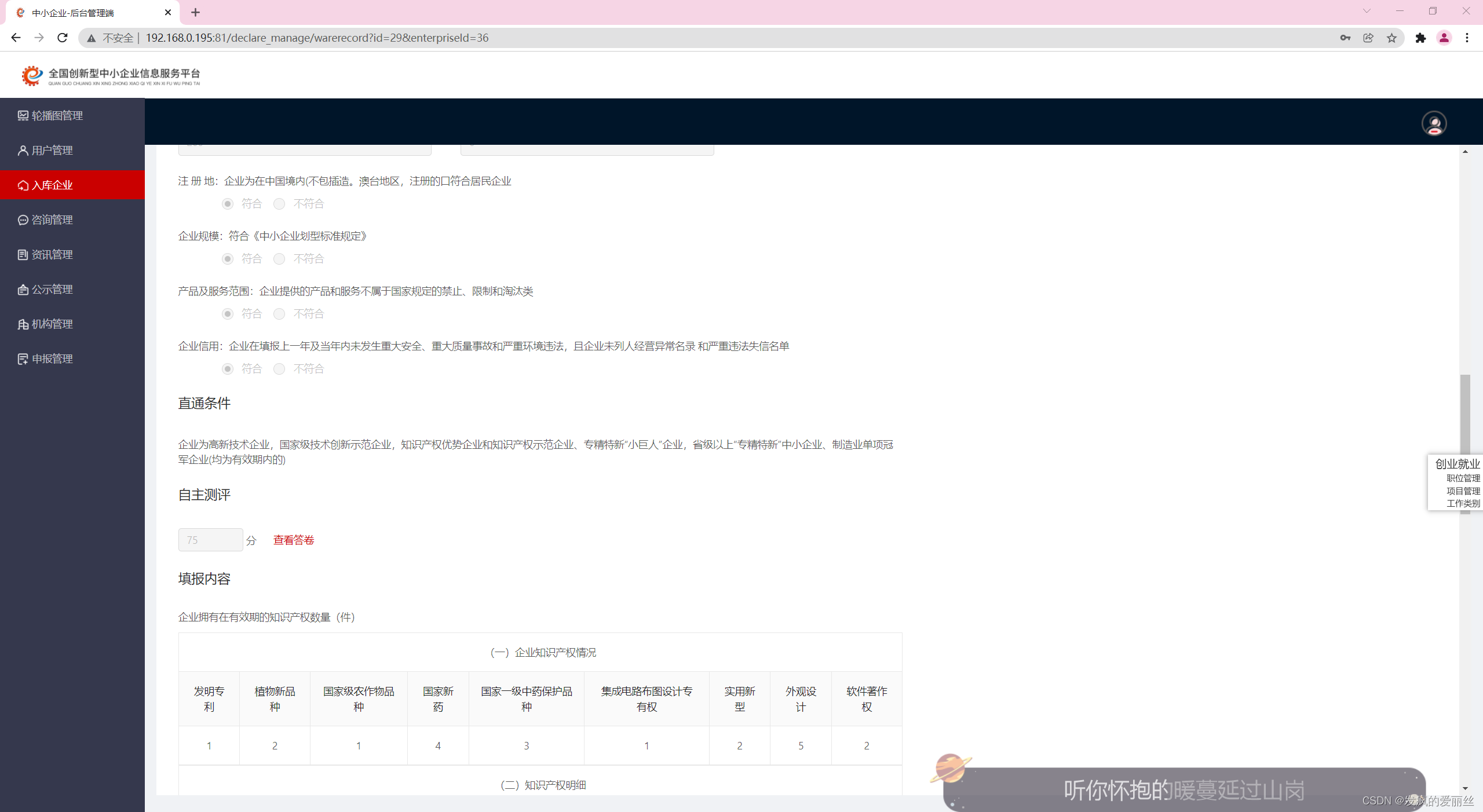Click 项目管理 in floating panel
Image resolution: width=1483 pixels, height=812 pixels.
1463,491
